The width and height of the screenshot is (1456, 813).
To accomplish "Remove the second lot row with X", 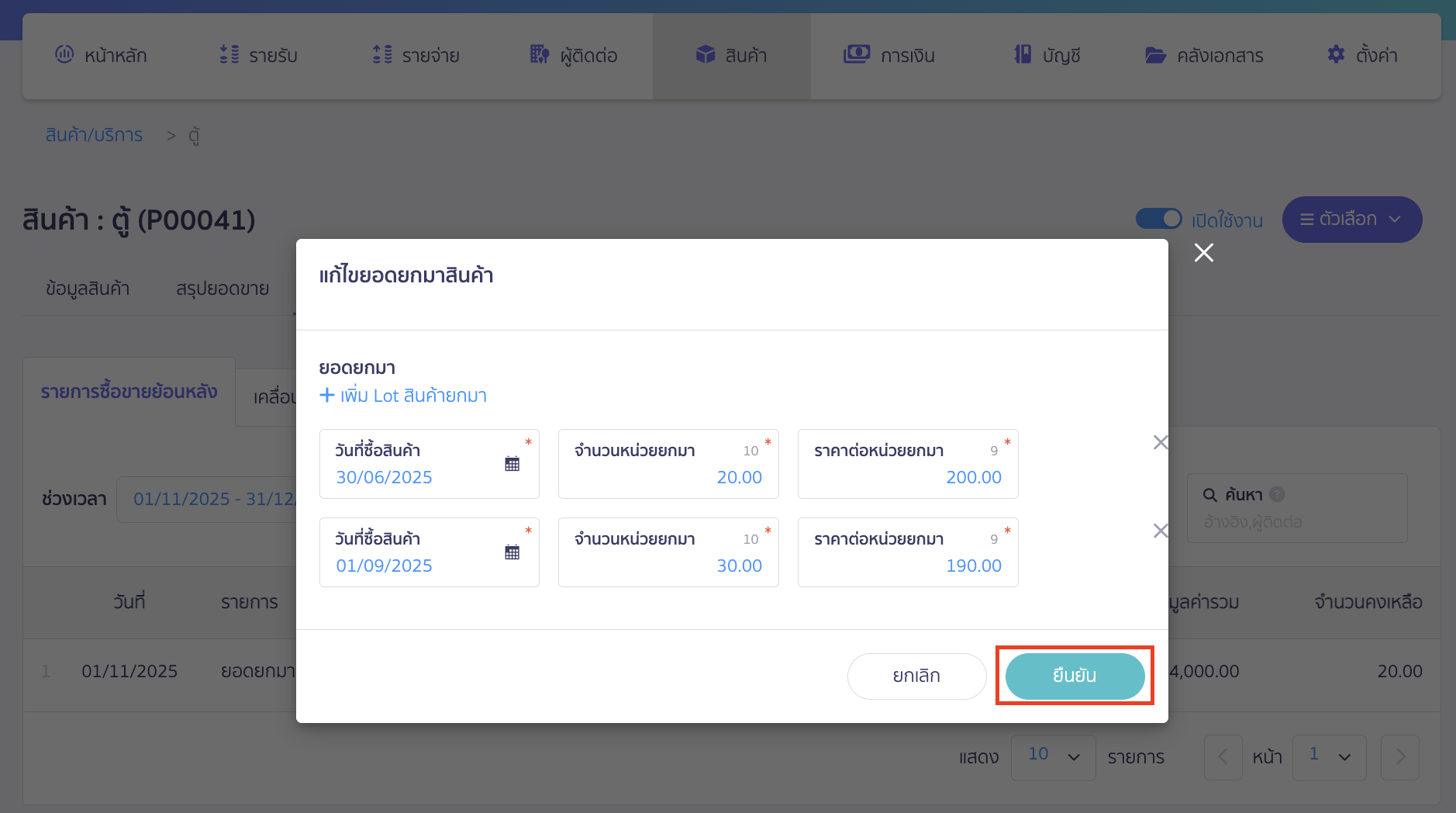I will pyautogui.click(x=1160, y=531).
